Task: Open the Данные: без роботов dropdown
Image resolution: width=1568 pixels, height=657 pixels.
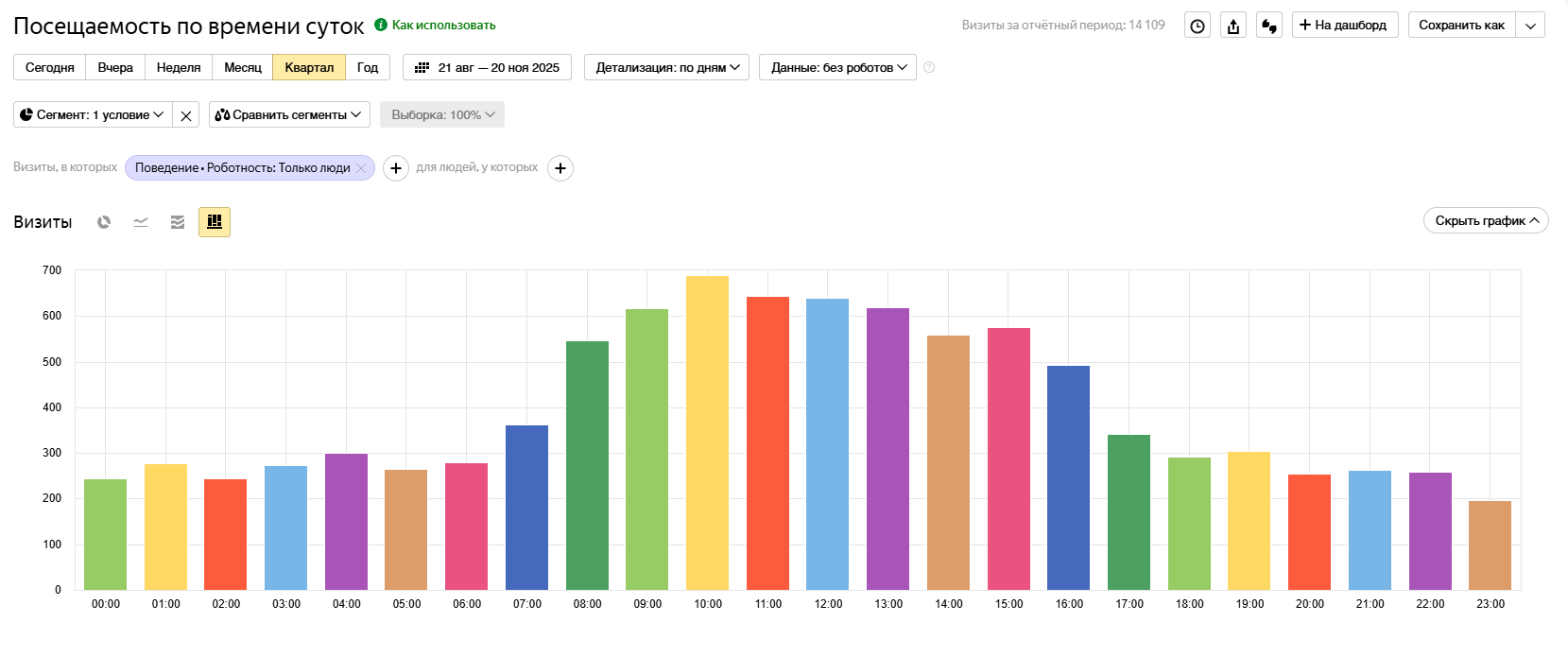Action: coord(837,67)
